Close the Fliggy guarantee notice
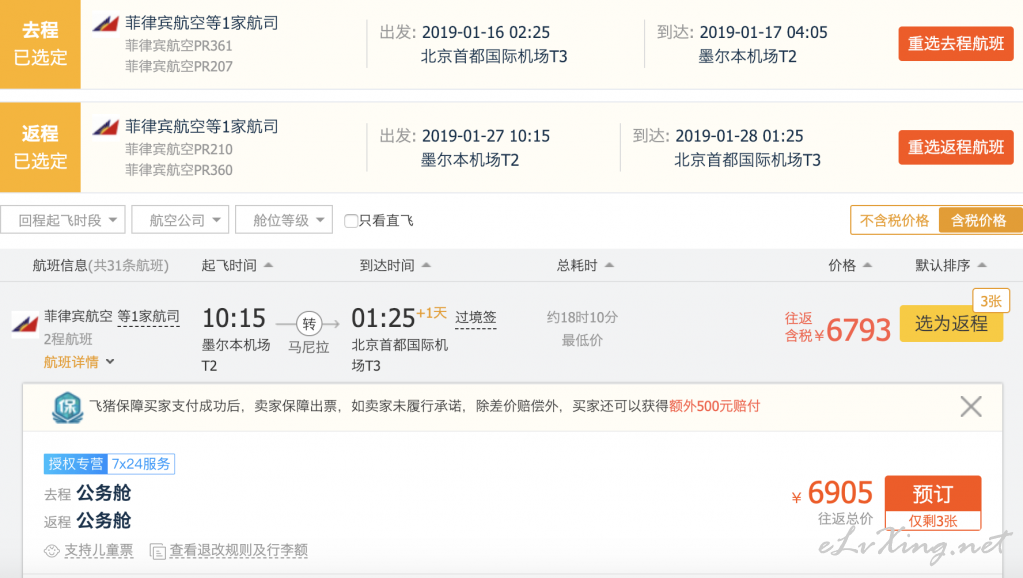1023x578 pixels. (x=971, y=406)
